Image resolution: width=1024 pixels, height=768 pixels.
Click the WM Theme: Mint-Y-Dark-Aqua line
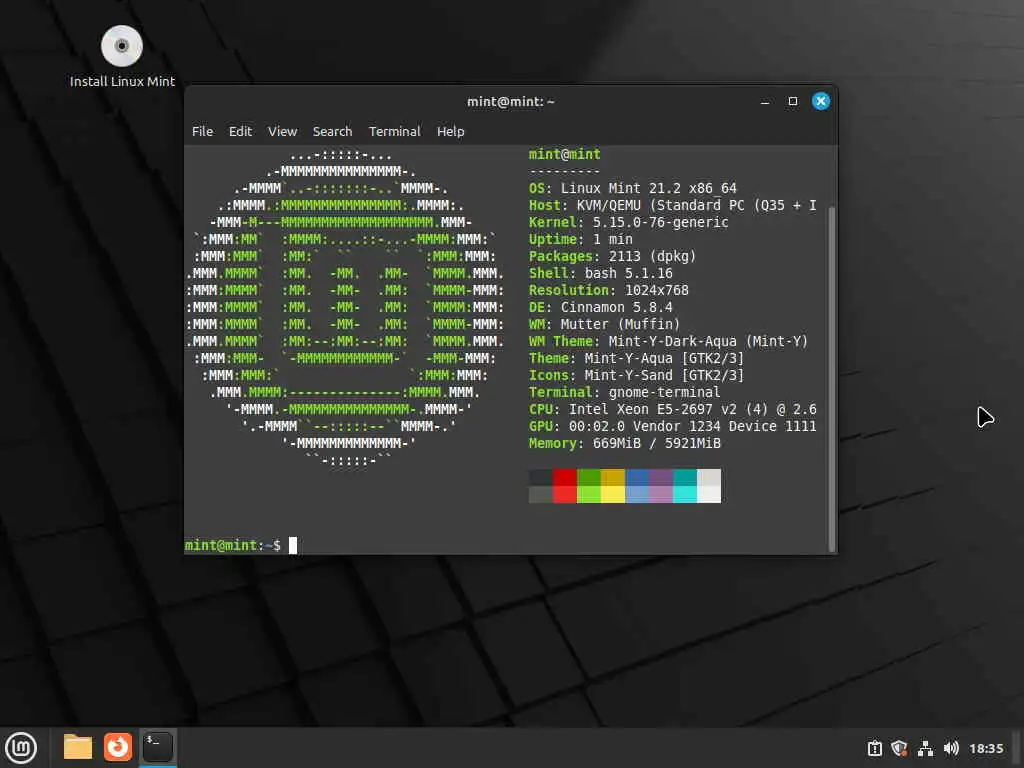click(668, 341)
